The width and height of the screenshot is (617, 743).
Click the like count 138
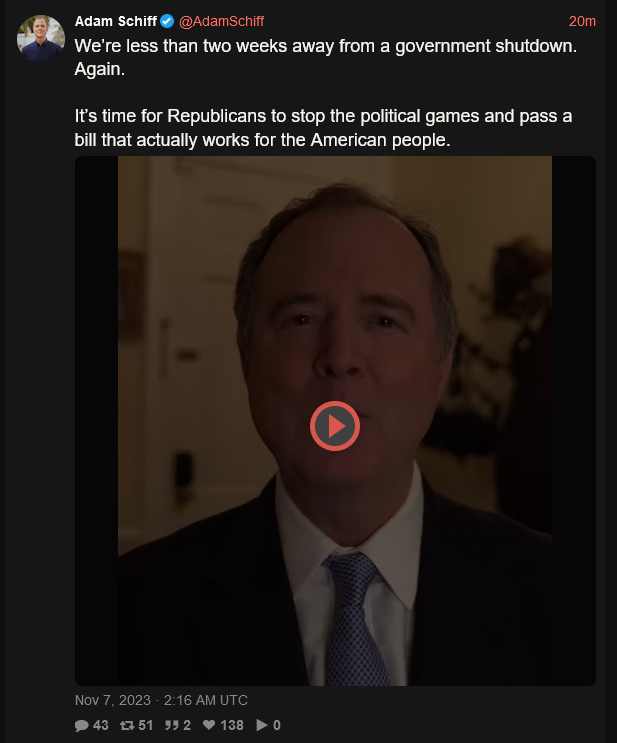[232, 725]
